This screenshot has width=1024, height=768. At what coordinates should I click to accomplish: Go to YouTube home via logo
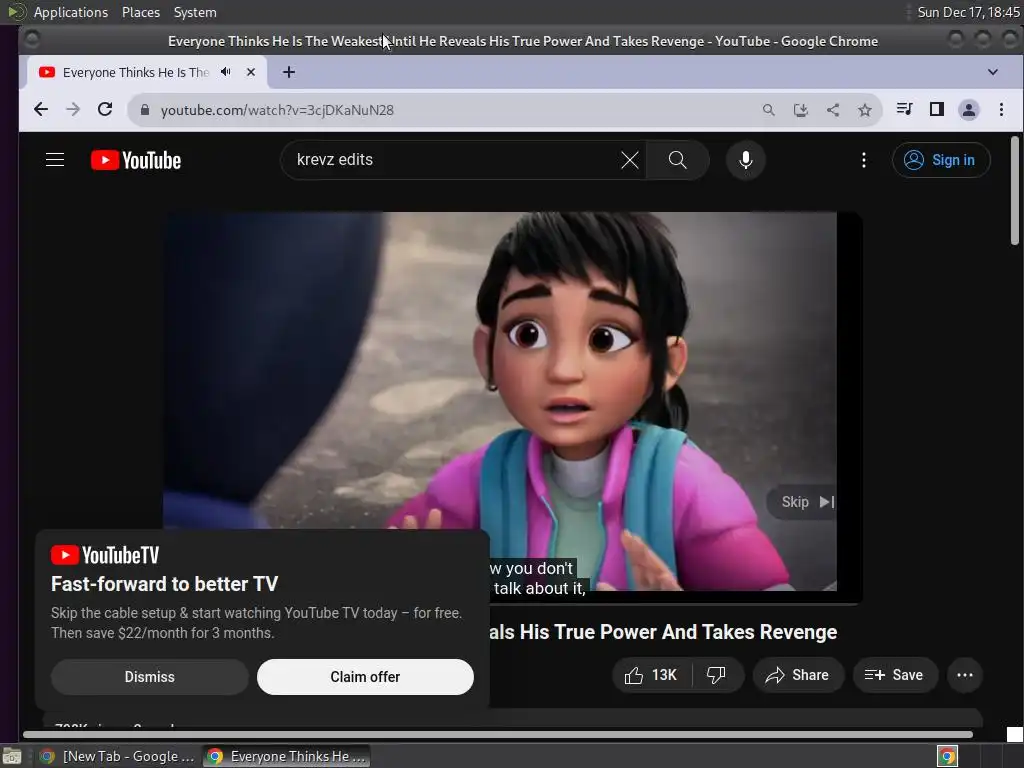(x=136, y=160)
